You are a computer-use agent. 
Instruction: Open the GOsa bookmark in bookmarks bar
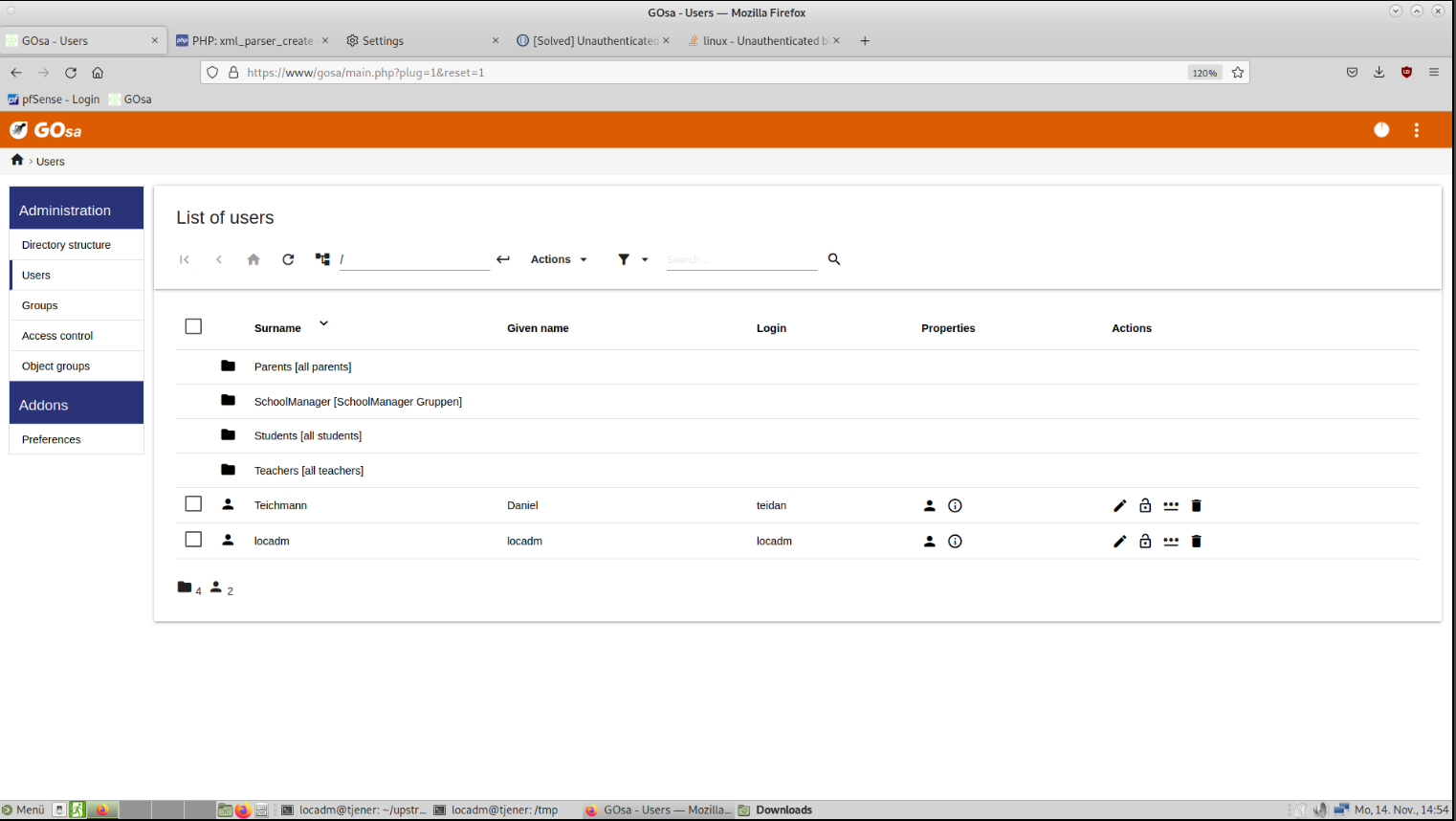[130, 100]
